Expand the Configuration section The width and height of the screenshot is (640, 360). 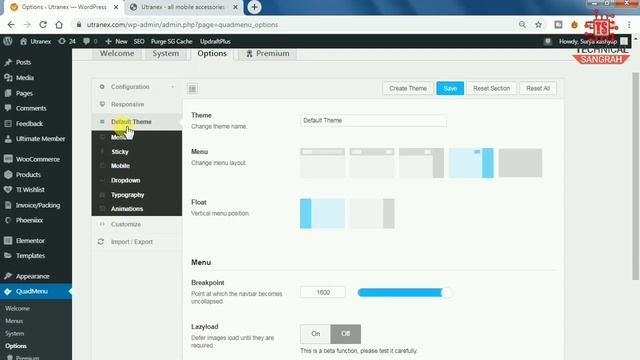[137, 87]
